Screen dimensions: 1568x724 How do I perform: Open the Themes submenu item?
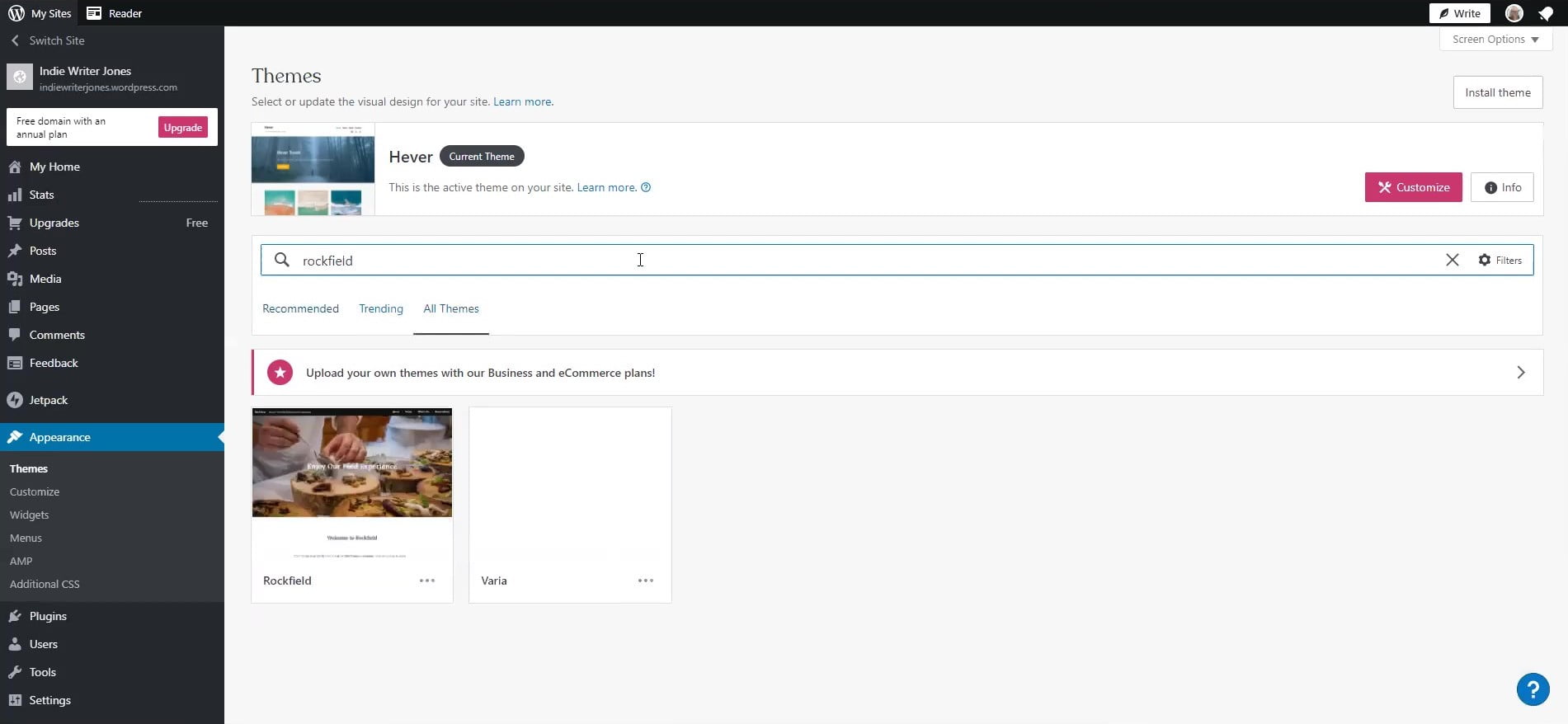[29, 468]
